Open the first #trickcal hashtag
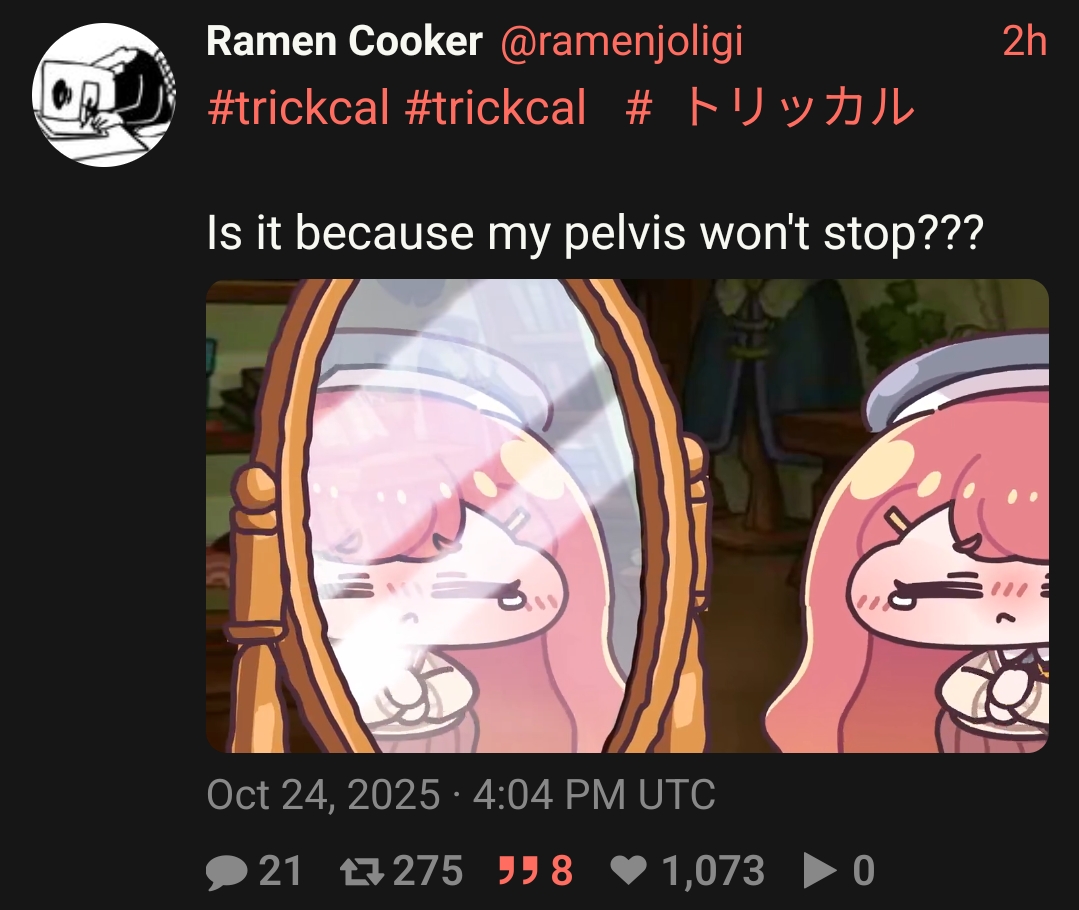Screen dimensions: 1079x910 click(x=298, y=108)
